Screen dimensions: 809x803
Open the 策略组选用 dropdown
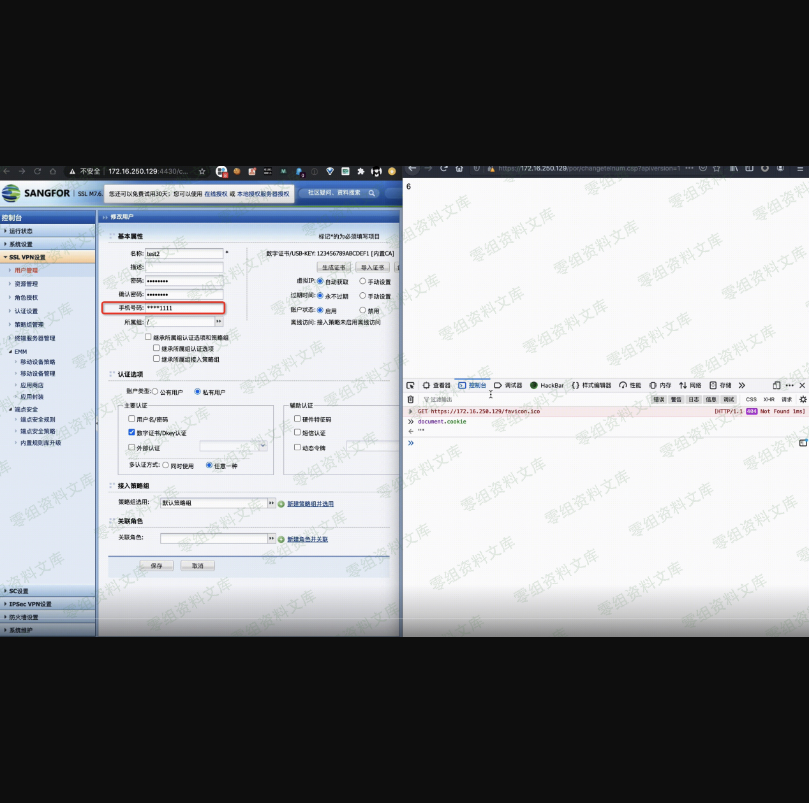click(270, 503)
